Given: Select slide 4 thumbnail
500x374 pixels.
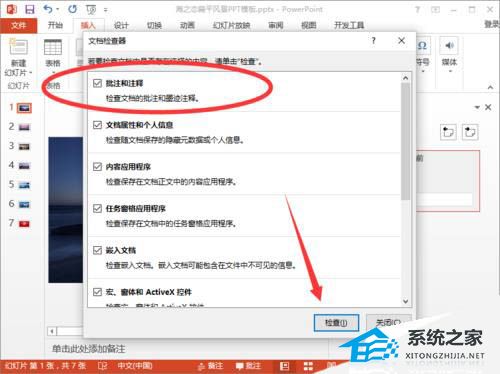Looking at the screenshot, I should click(x=24, y=166).
